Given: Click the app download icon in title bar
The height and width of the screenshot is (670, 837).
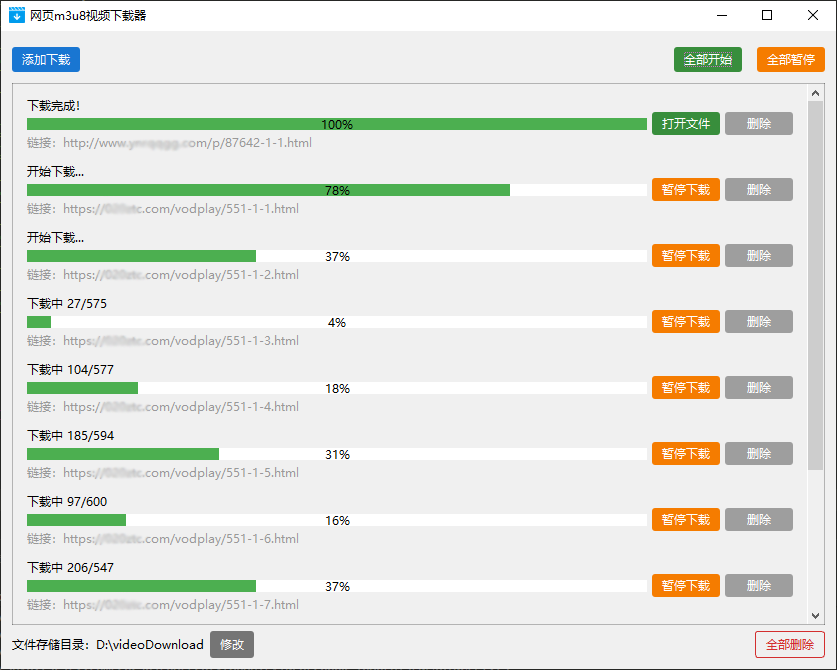Looking at the screenshot, I should point(17,15).
